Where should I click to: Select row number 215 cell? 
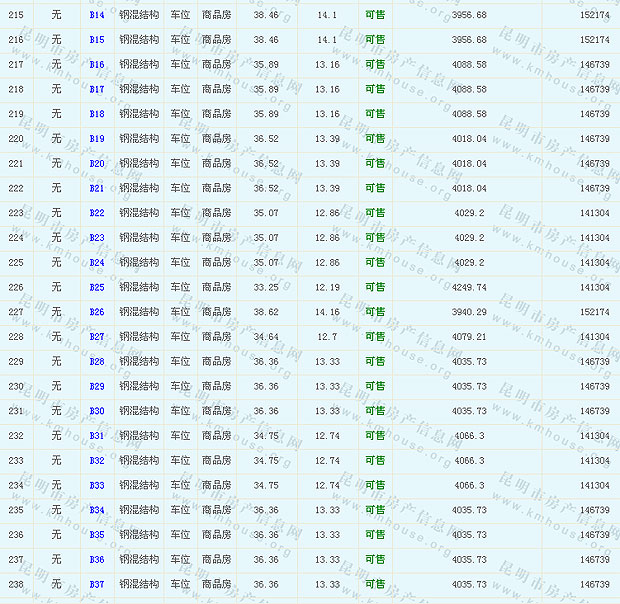(x=16, y=15)
